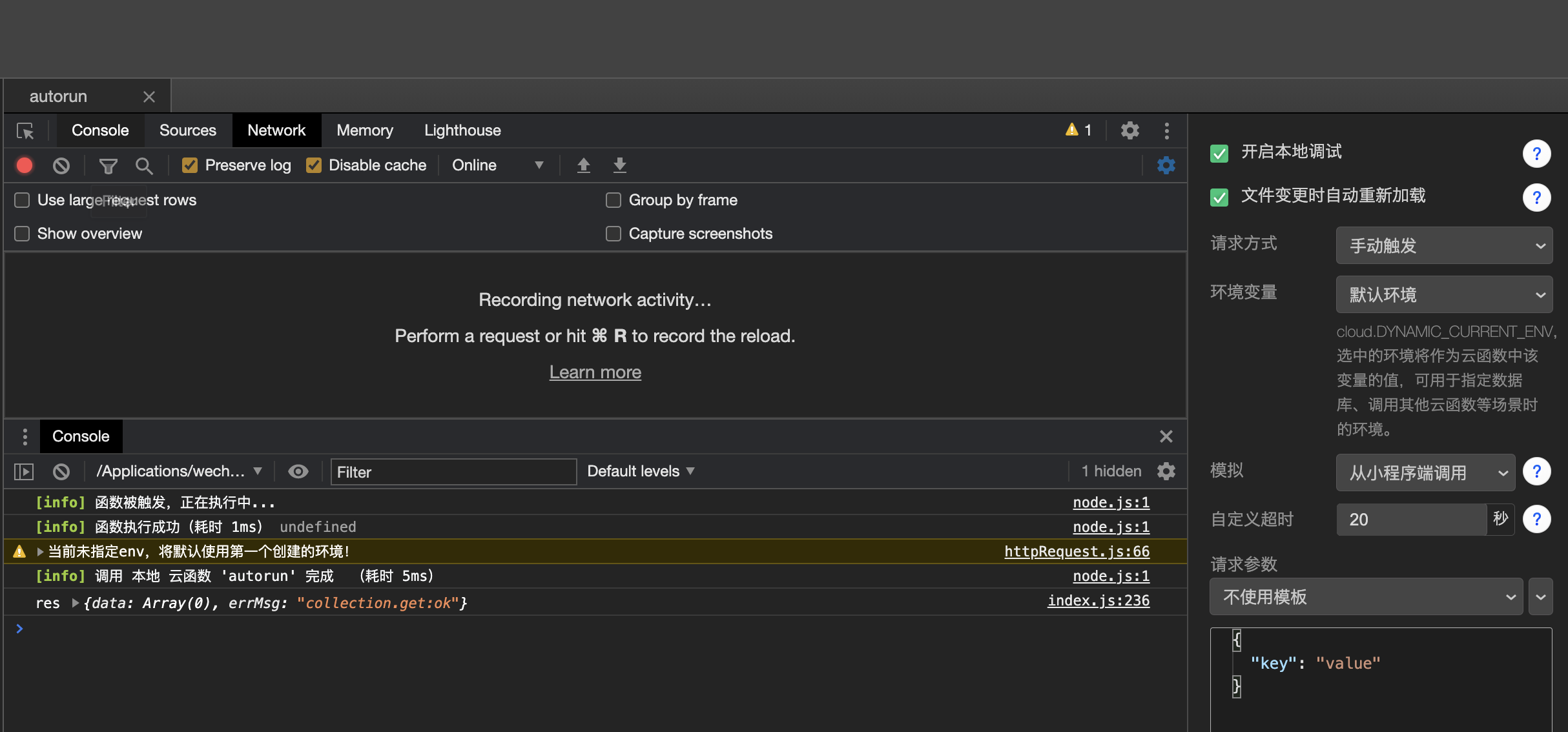
Task: Open blue network settings gear
Action: [x=1166, y=165]
